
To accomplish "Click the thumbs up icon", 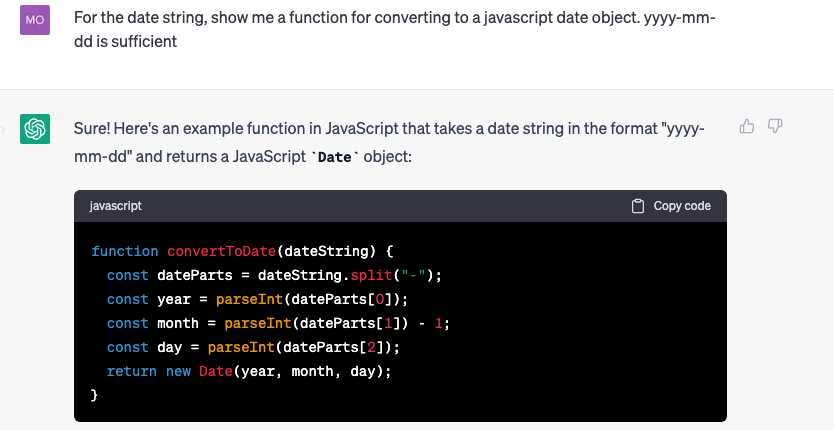I will [747, 126].
